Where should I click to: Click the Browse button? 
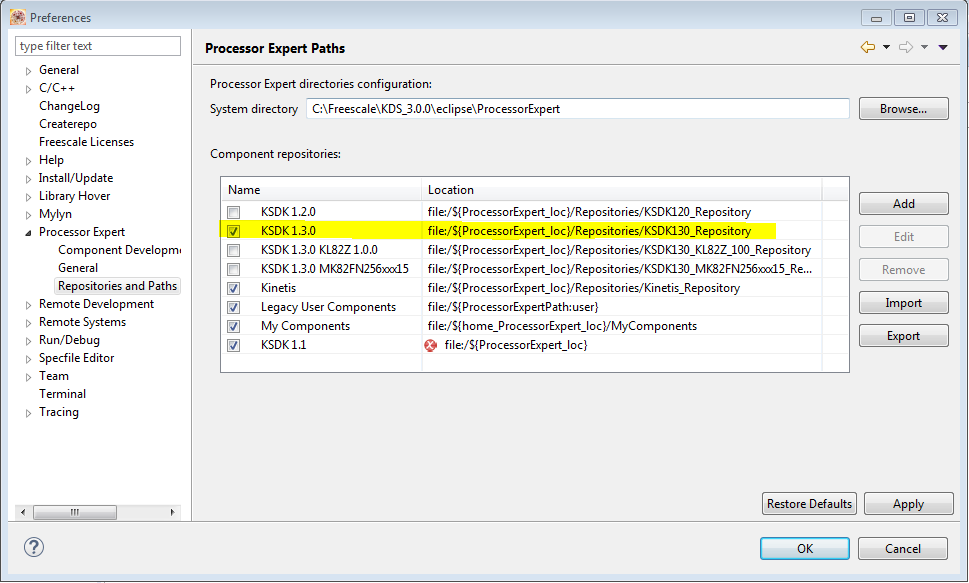903,109
